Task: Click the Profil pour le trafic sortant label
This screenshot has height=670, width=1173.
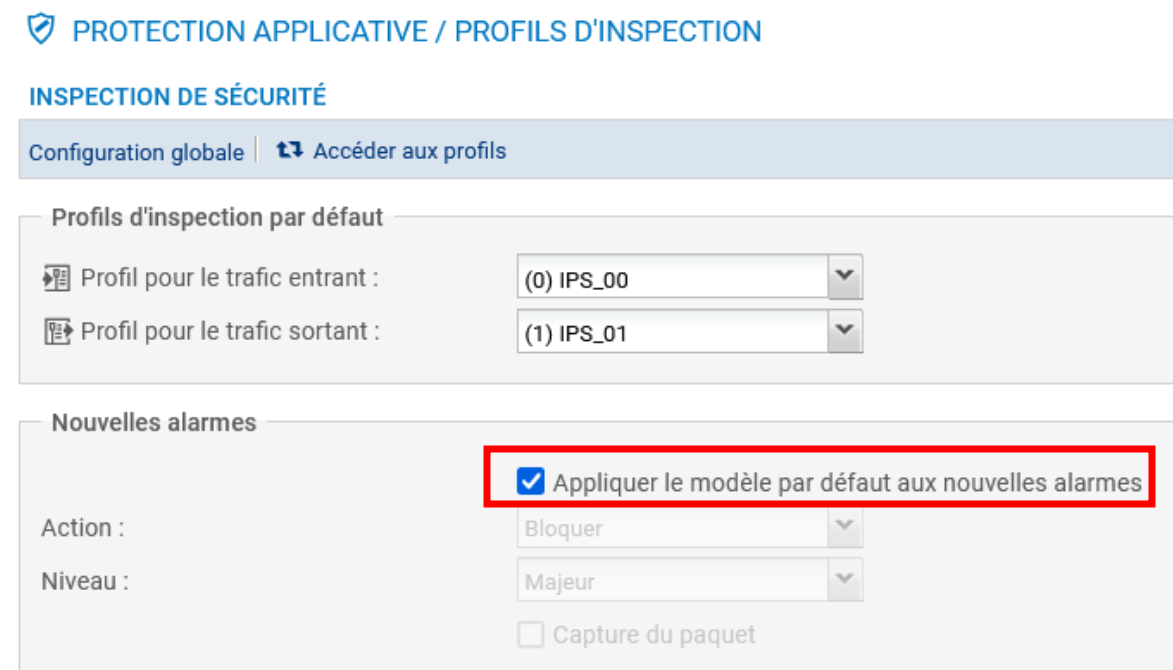Action: click(x=230, y=331)
